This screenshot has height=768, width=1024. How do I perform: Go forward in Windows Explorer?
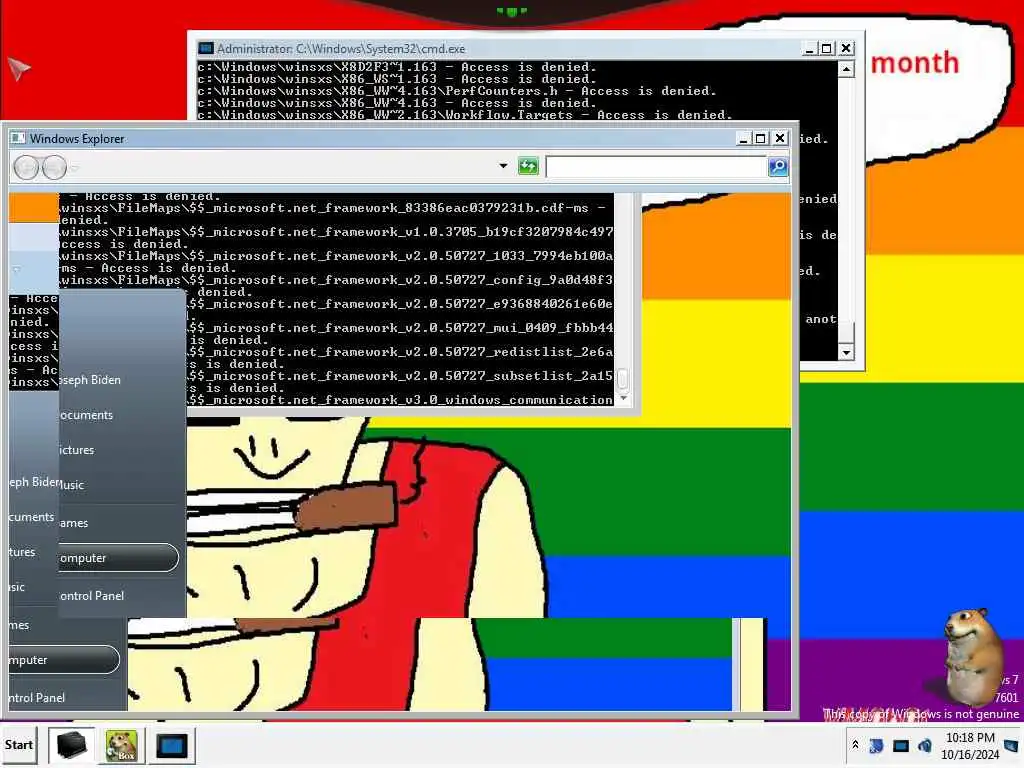[54, 168]
